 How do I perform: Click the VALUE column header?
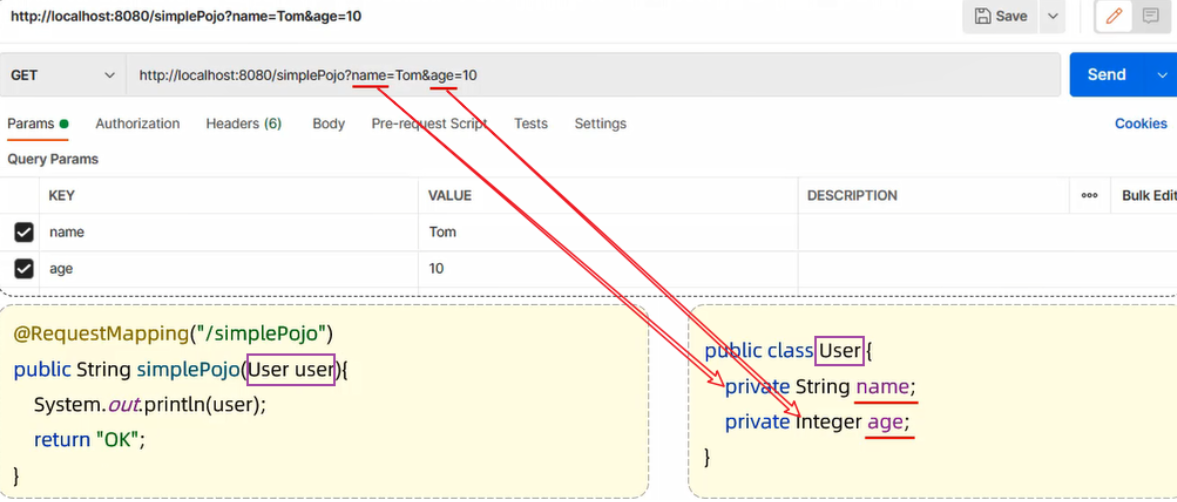tap(450, 196)
